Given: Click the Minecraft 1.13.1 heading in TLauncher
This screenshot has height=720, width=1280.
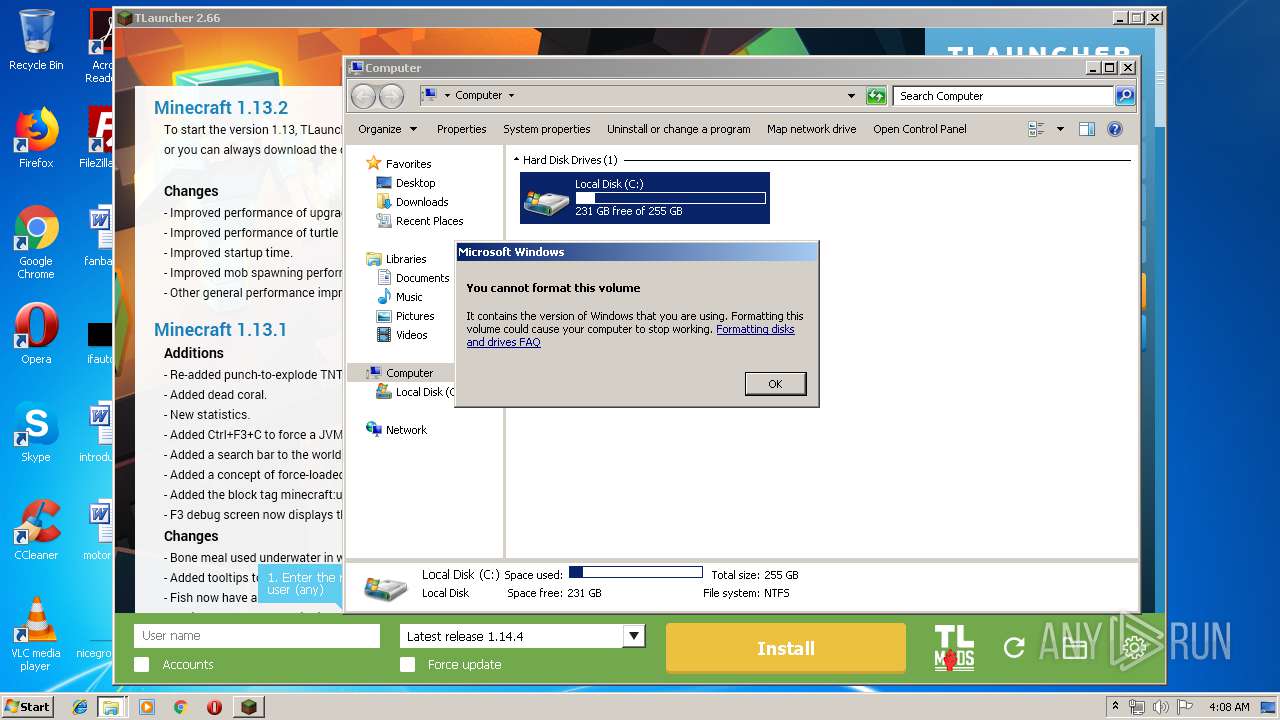Looking at the screenshot, I should click(x=221, y=330).
